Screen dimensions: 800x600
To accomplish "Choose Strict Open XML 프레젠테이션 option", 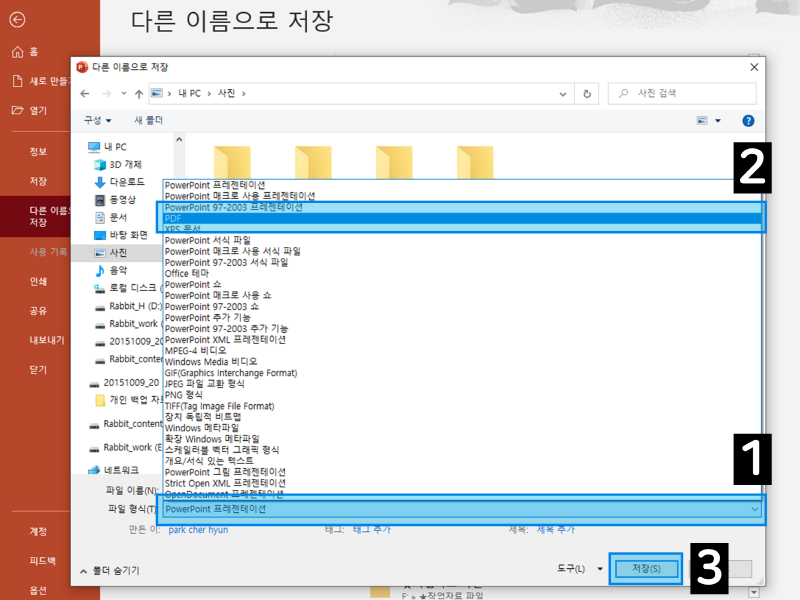I will click(x=225, y=483).
